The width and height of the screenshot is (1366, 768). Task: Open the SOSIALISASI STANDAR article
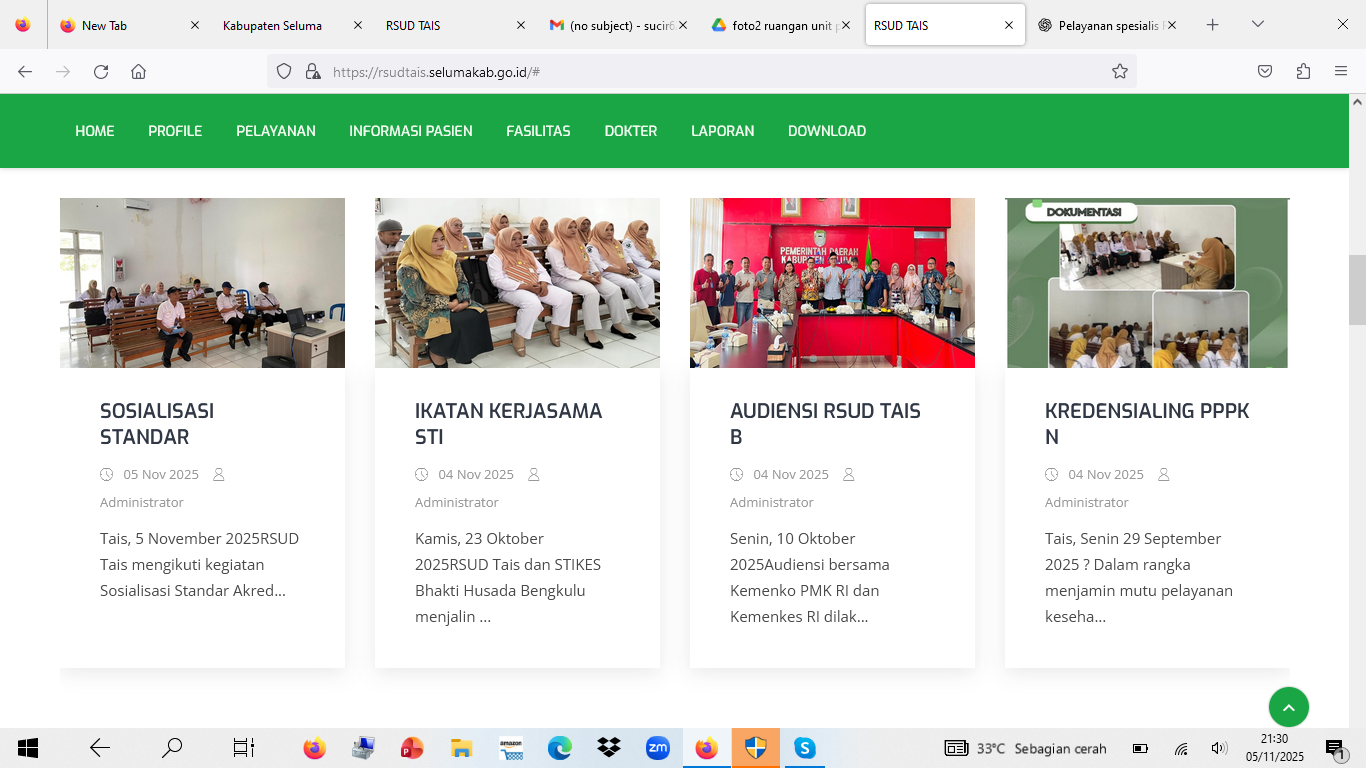pyautogui.click(x=157, y=424)
